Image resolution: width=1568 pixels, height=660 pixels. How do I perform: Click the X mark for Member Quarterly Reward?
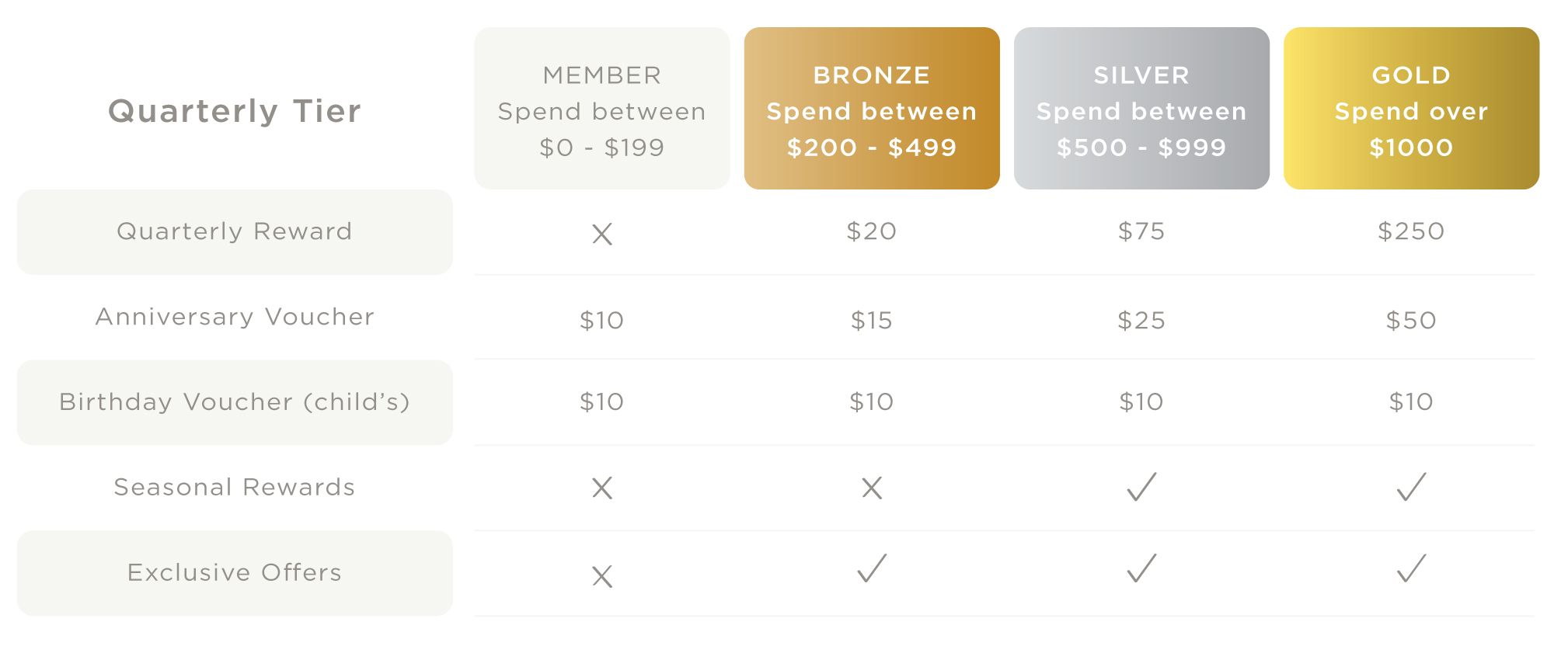[602, 234]
